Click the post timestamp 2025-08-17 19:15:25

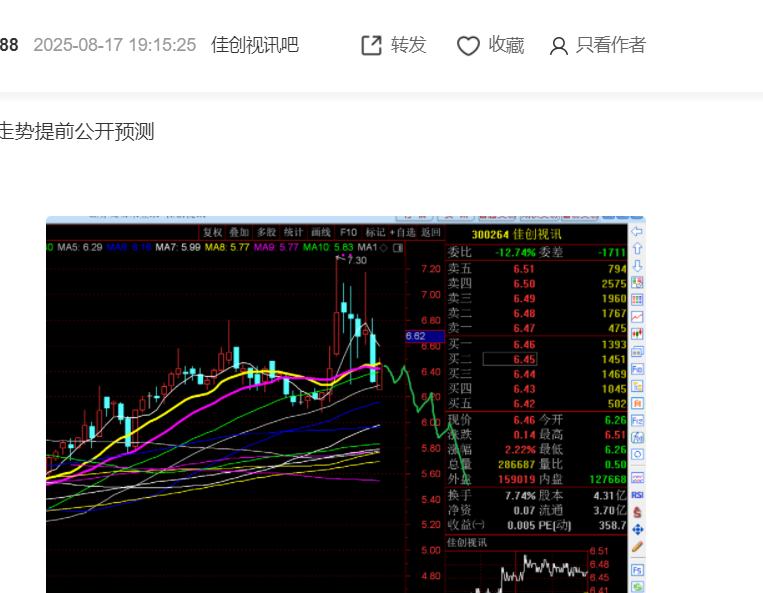[x=115, y=45]
